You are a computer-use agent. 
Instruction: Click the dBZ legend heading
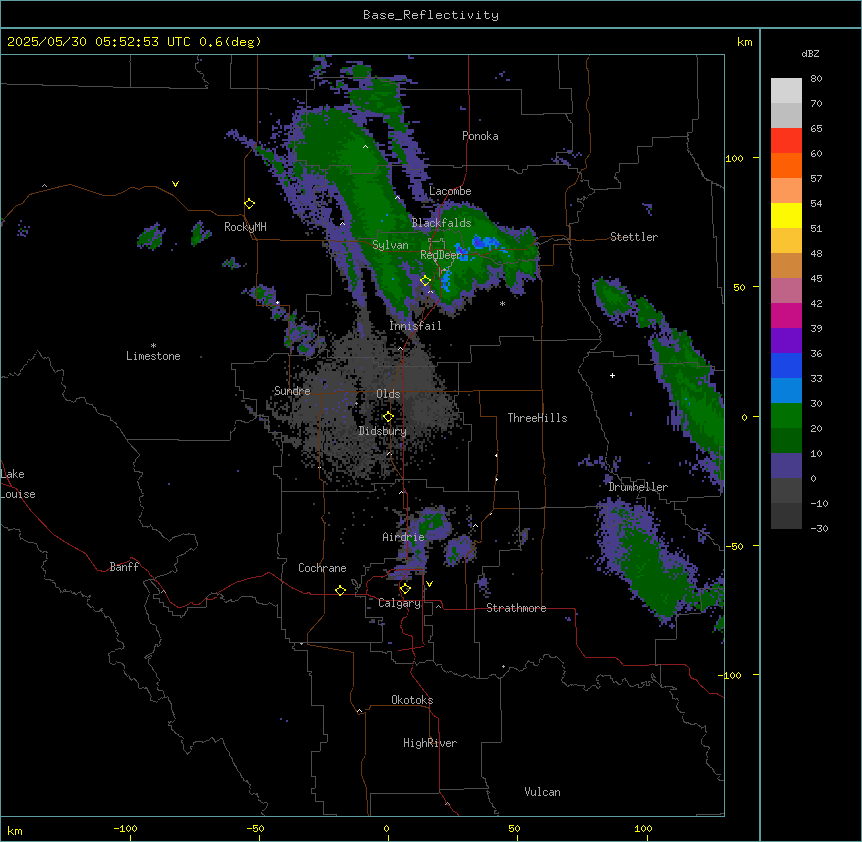(810, 53)
